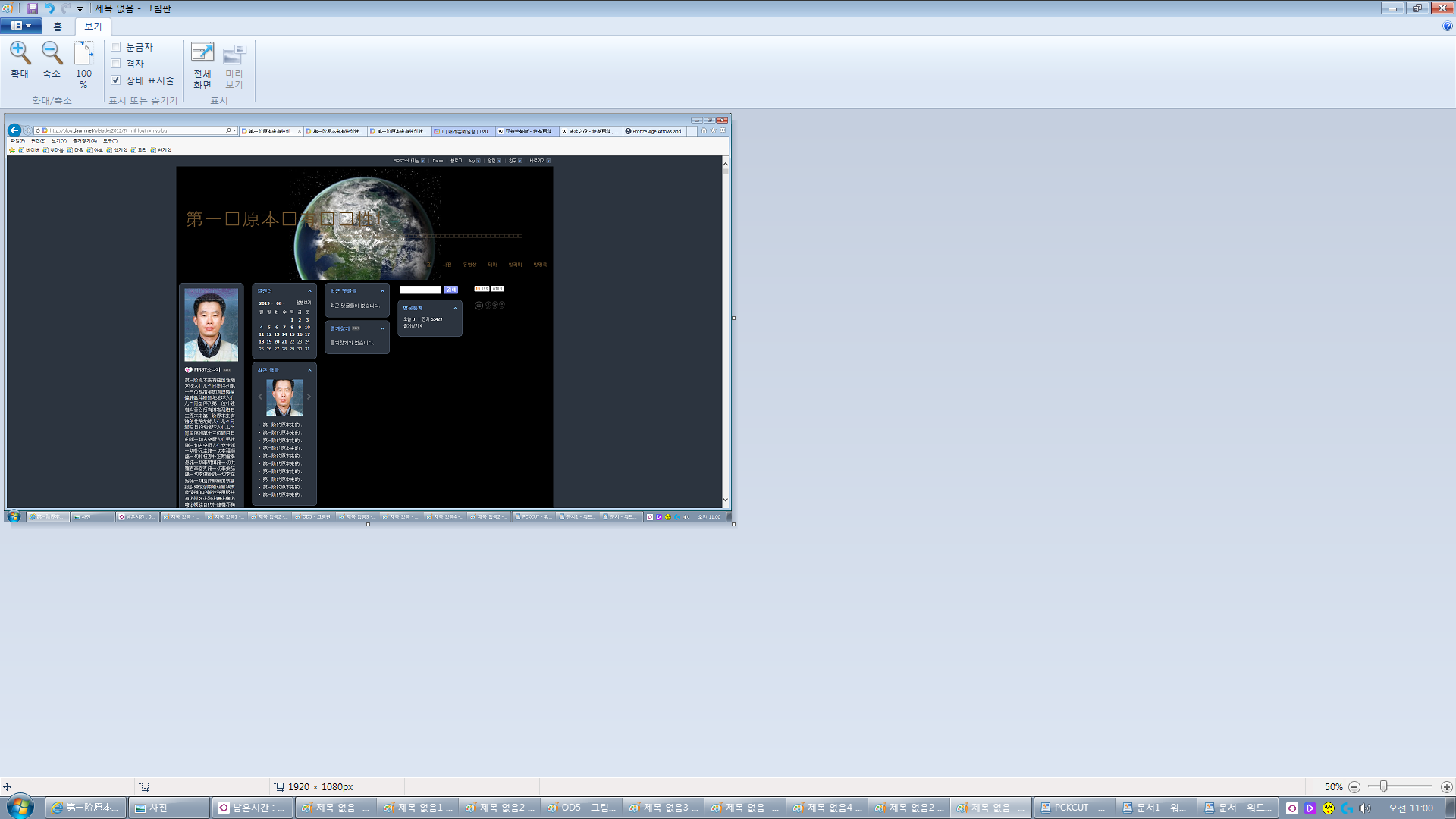Viewport: 1456px width, 819px height.
Task: Open the 문서 - 워드 taskbar window
Action: click(1238, 808)
